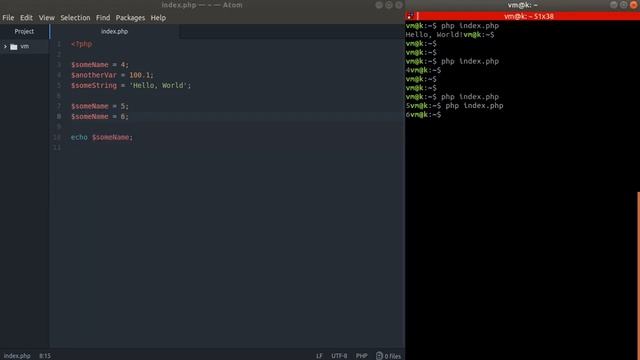Open the Packages menu
640x360 pixels.
[x=130, y=18]
